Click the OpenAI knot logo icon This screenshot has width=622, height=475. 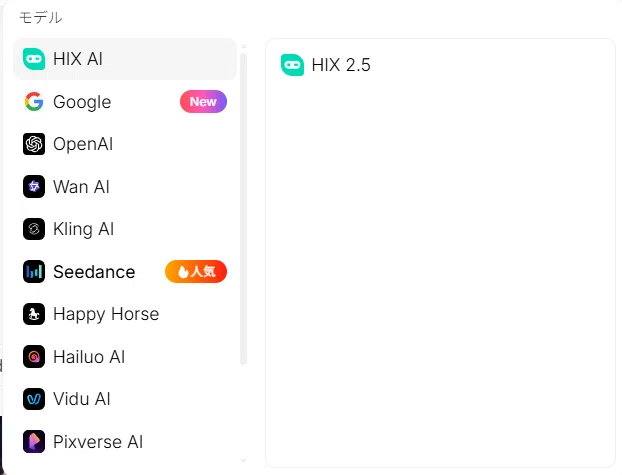[34, 144]
